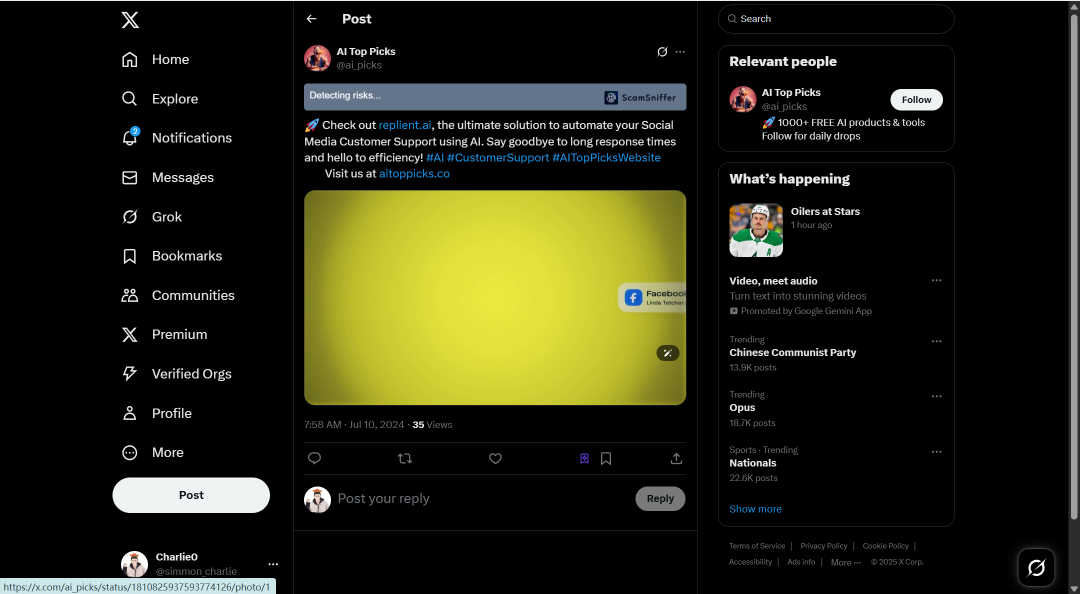
Task: Follow AI Top Picks
Action: [916, 99]
